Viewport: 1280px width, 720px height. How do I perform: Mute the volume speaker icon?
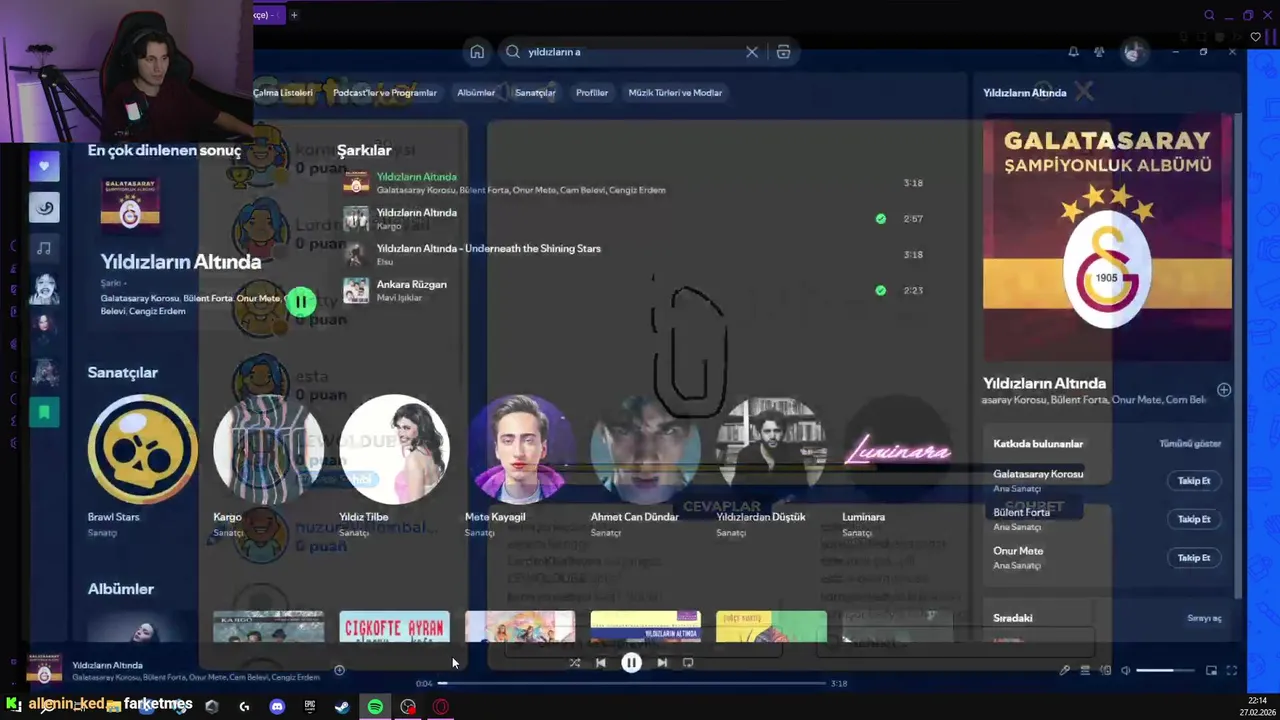[1126, 670]
